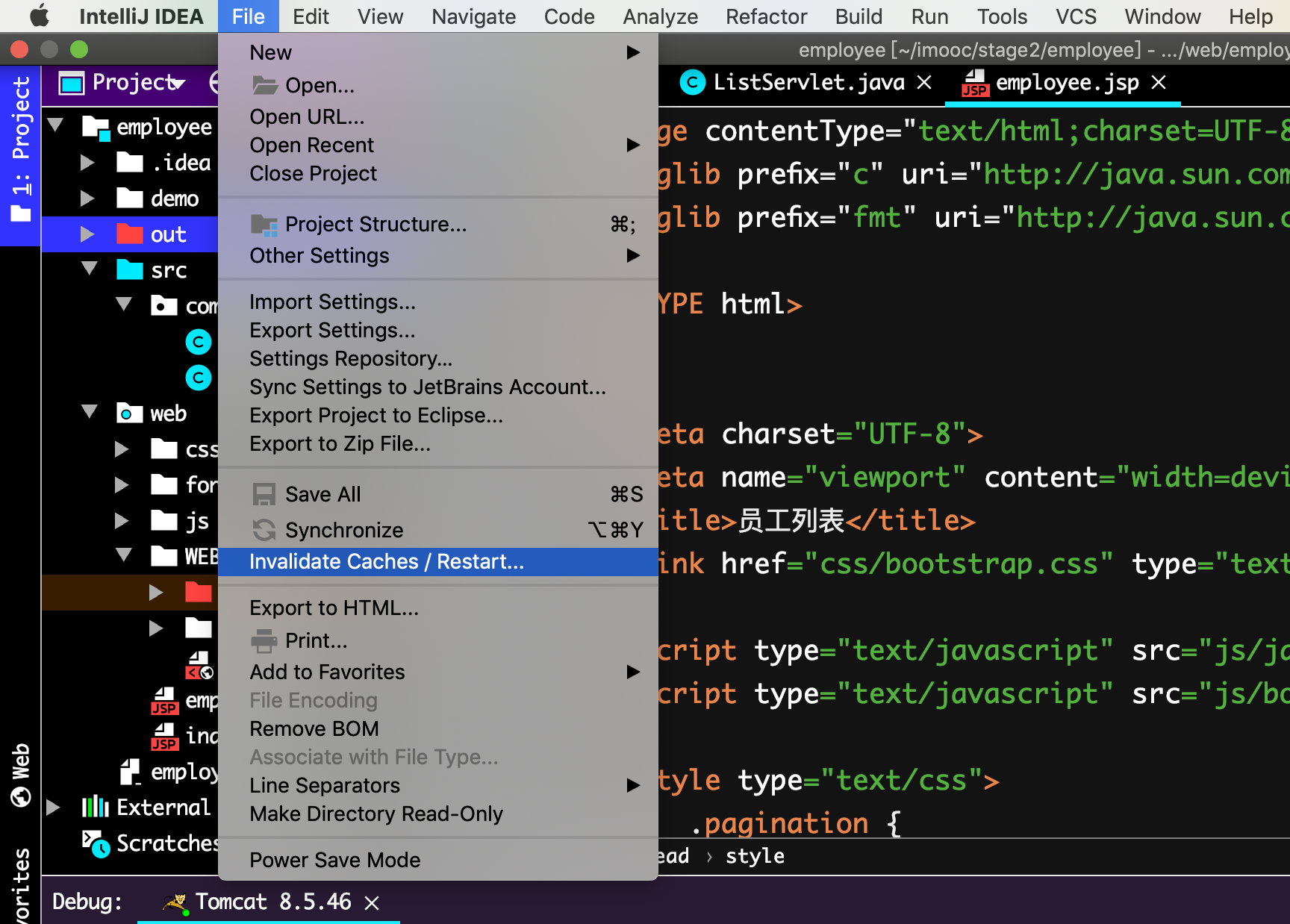Select Sync Settings to JetBrains Account...
The width and height of the screenshot is (1290, 924).
[438, 387]
